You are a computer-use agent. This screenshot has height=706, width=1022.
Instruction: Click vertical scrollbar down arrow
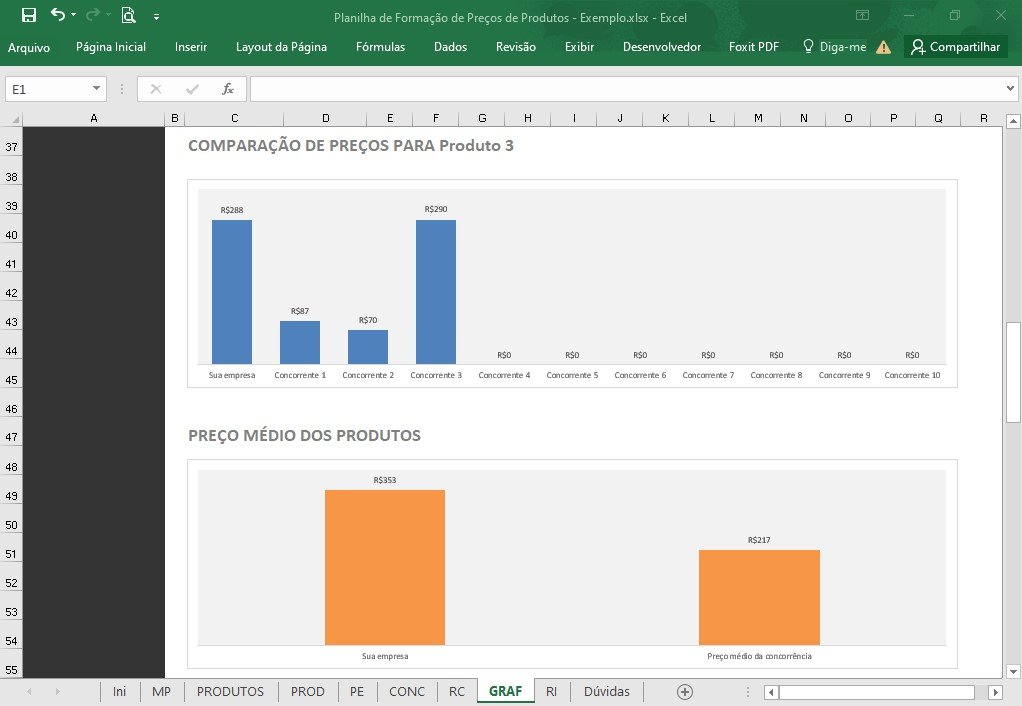pyautogui.click(x=1013, y=671)
